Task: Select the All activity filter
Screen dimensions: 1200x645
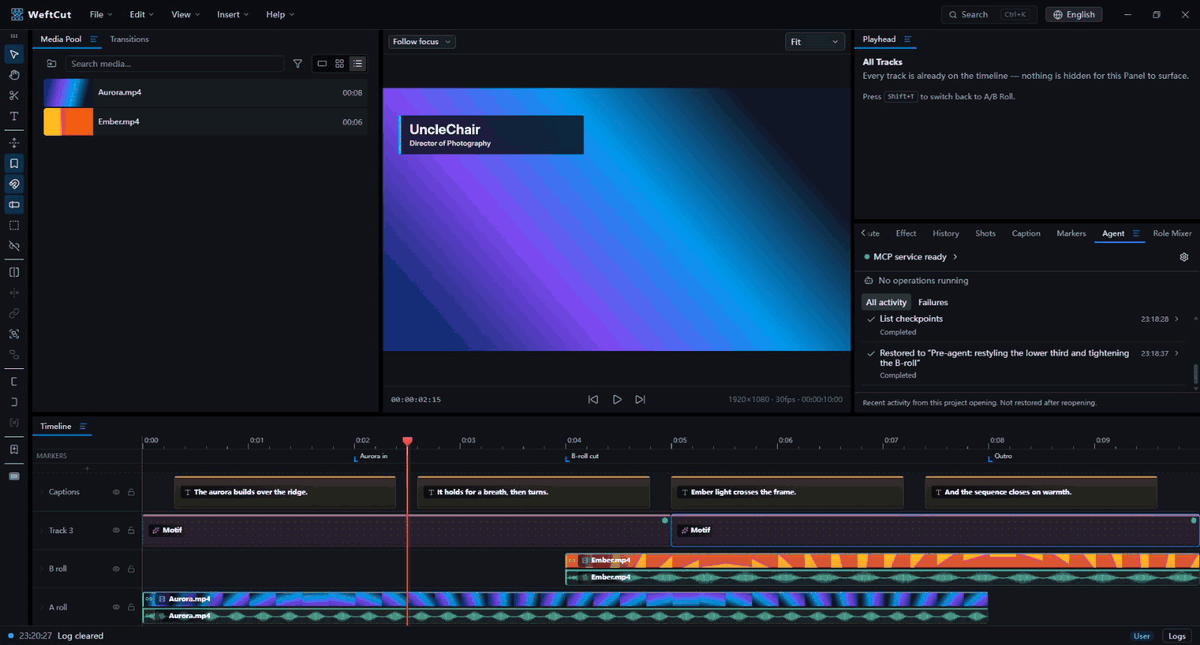Action: click(886, 302)
